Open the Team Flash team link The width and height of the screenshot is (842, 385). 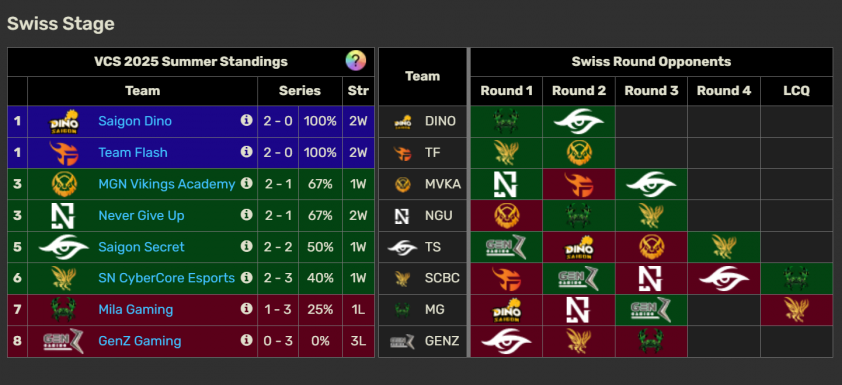coord(133,152)
